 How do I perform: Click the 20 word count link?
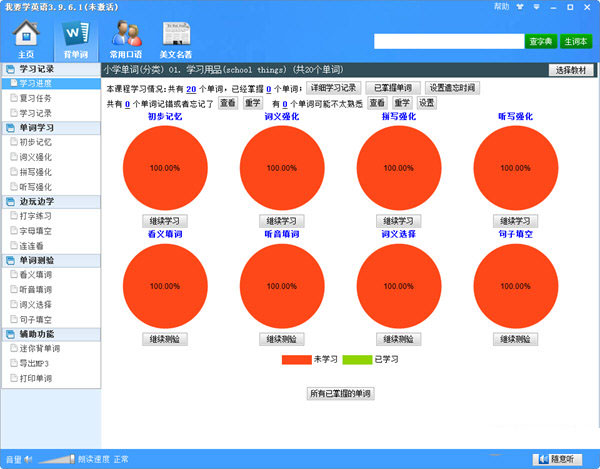191,89
